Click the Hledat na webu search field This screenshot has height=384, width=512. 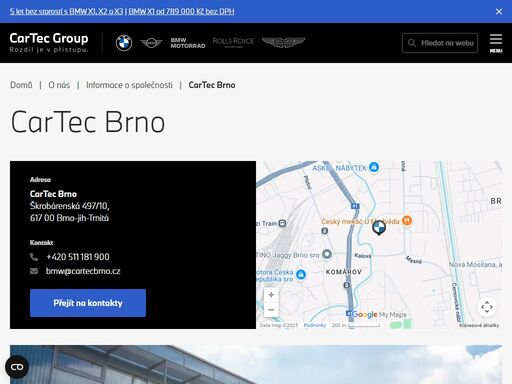tap(440, 43)
